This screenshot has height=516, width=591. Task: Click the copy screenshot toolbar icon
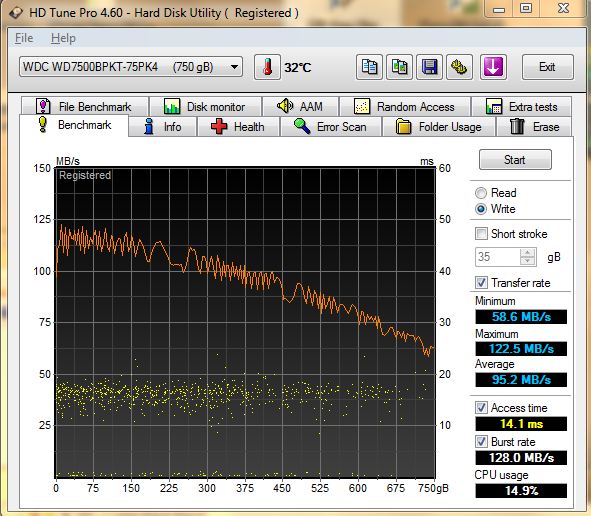(399, 67)
